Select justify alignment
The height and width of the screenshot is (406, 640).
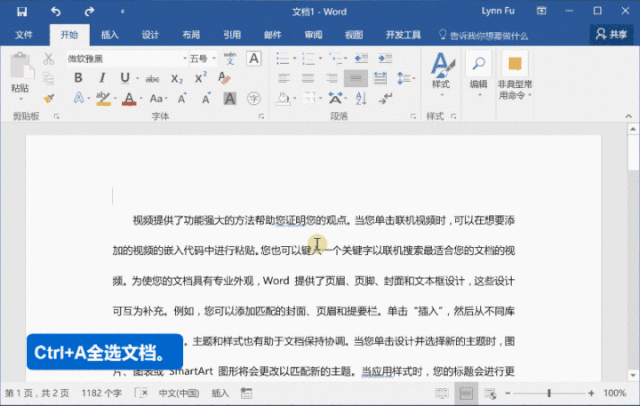[356, 78]
